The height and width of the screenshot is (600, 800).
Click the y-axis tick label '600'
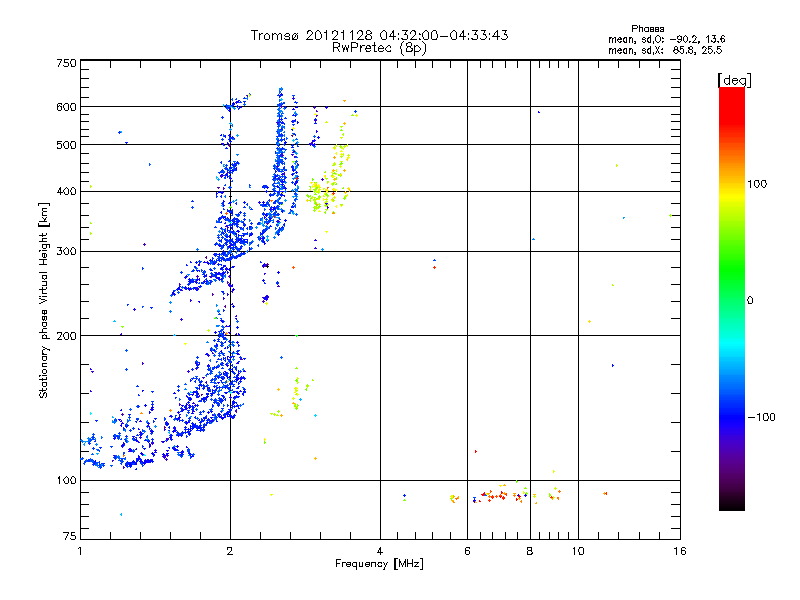pos(66,107)
